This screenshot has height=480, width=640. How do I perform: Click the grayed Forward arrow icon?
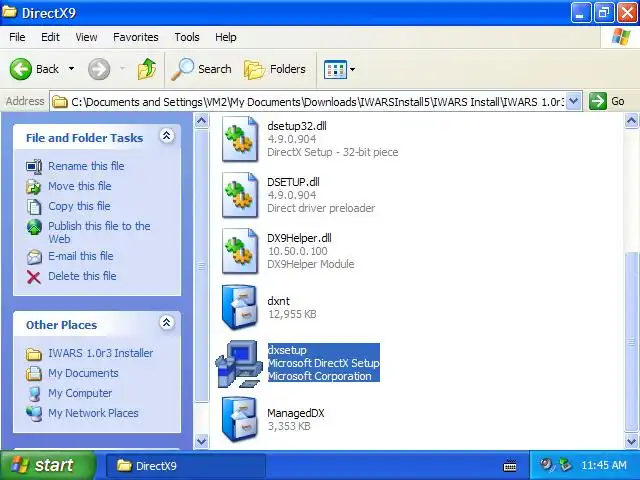tap(99, 69)
